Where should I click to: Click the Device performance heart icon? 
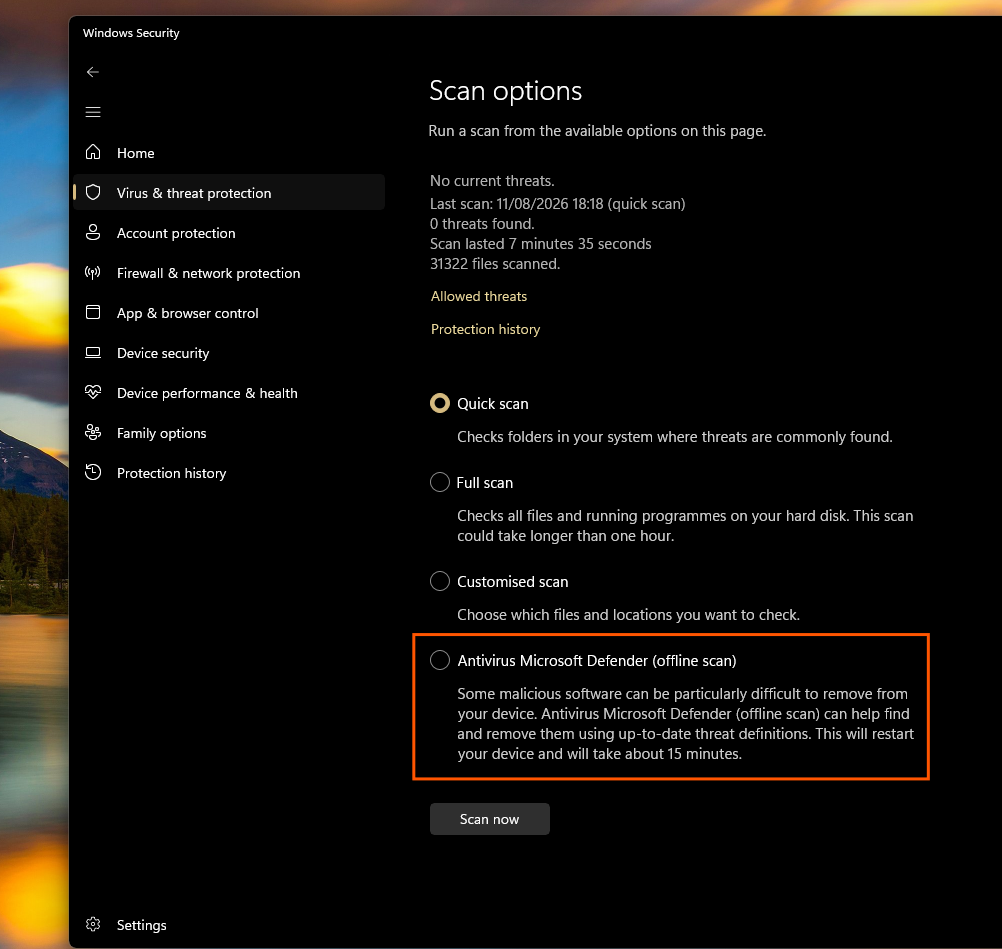93,392
